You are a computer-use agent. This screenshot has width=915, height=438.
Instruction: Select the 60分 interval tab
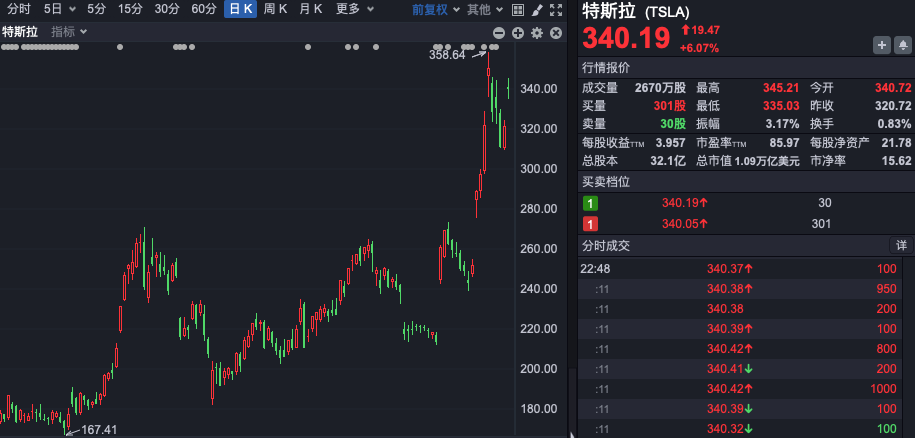coord(204,9)
